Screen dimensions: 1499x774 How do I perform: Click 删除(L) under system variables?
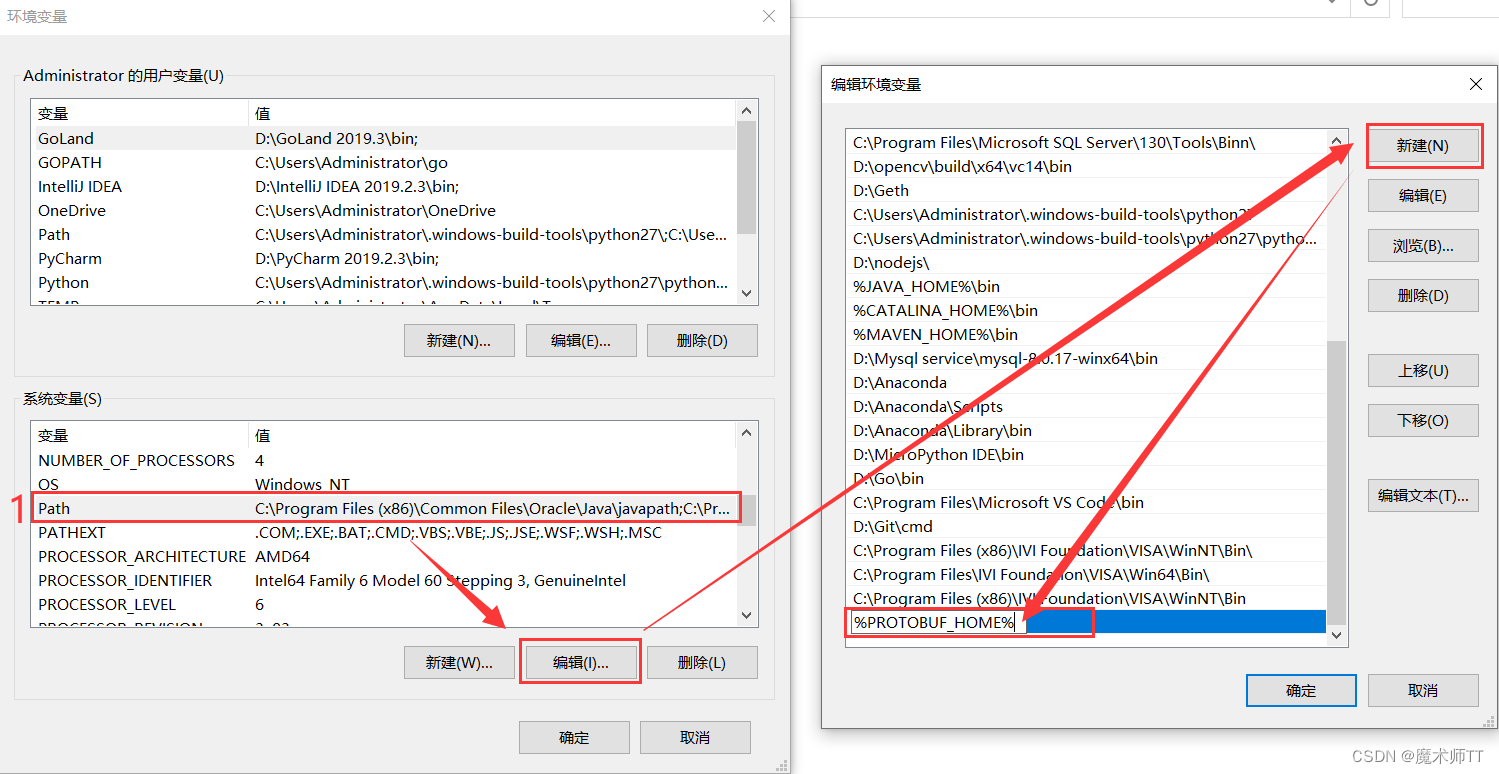[x=702, y=663]
